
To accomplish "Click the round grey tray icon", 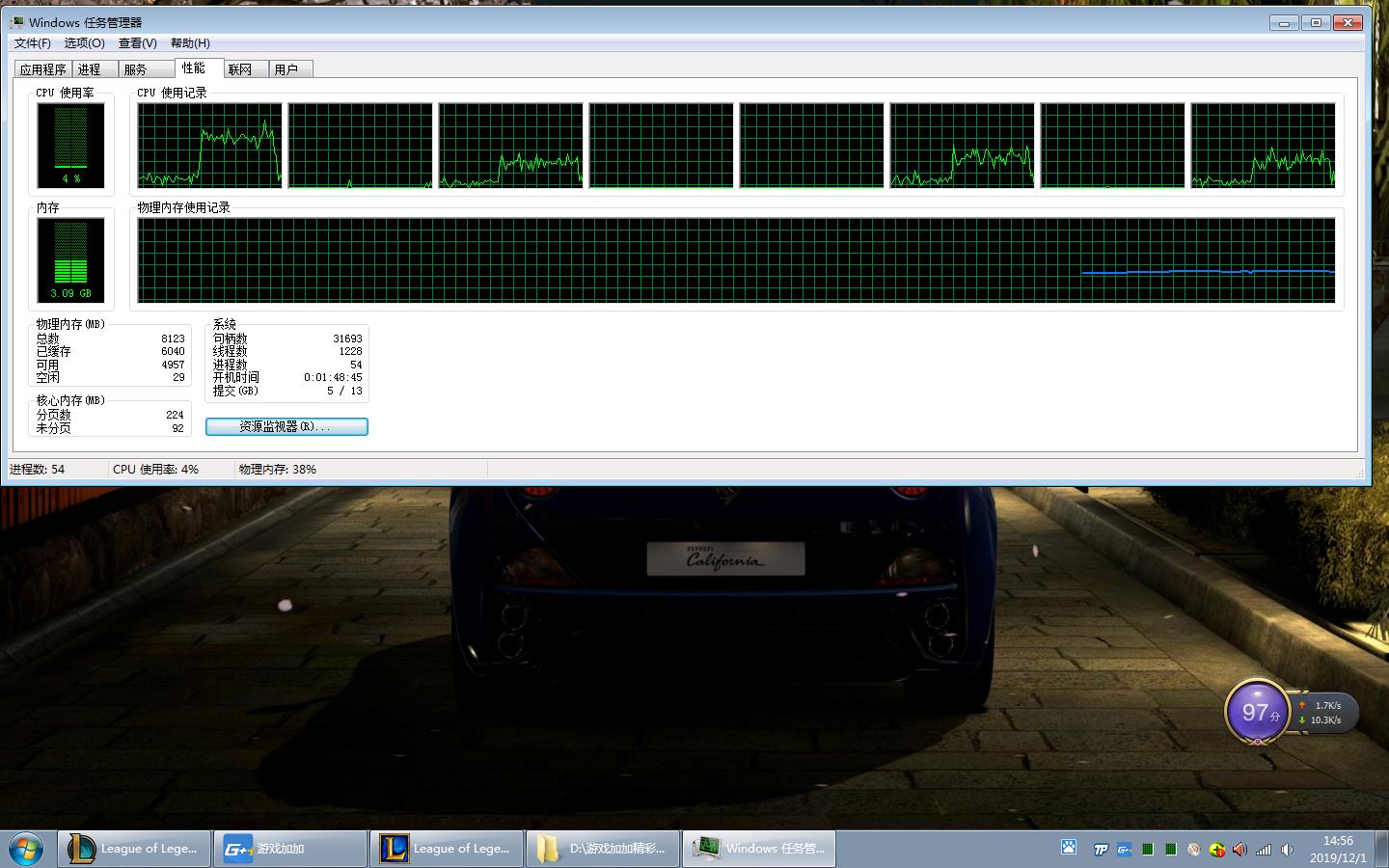I will (1194, 850).
